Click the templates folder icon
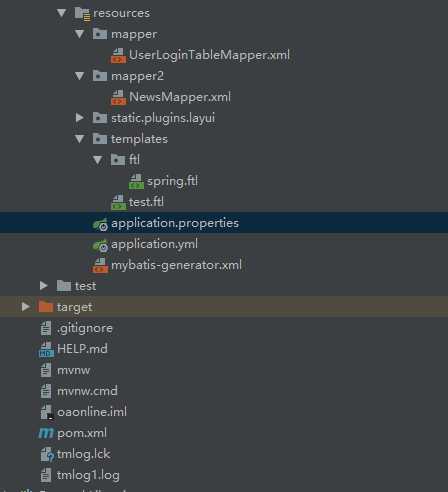 pos(100,139)
